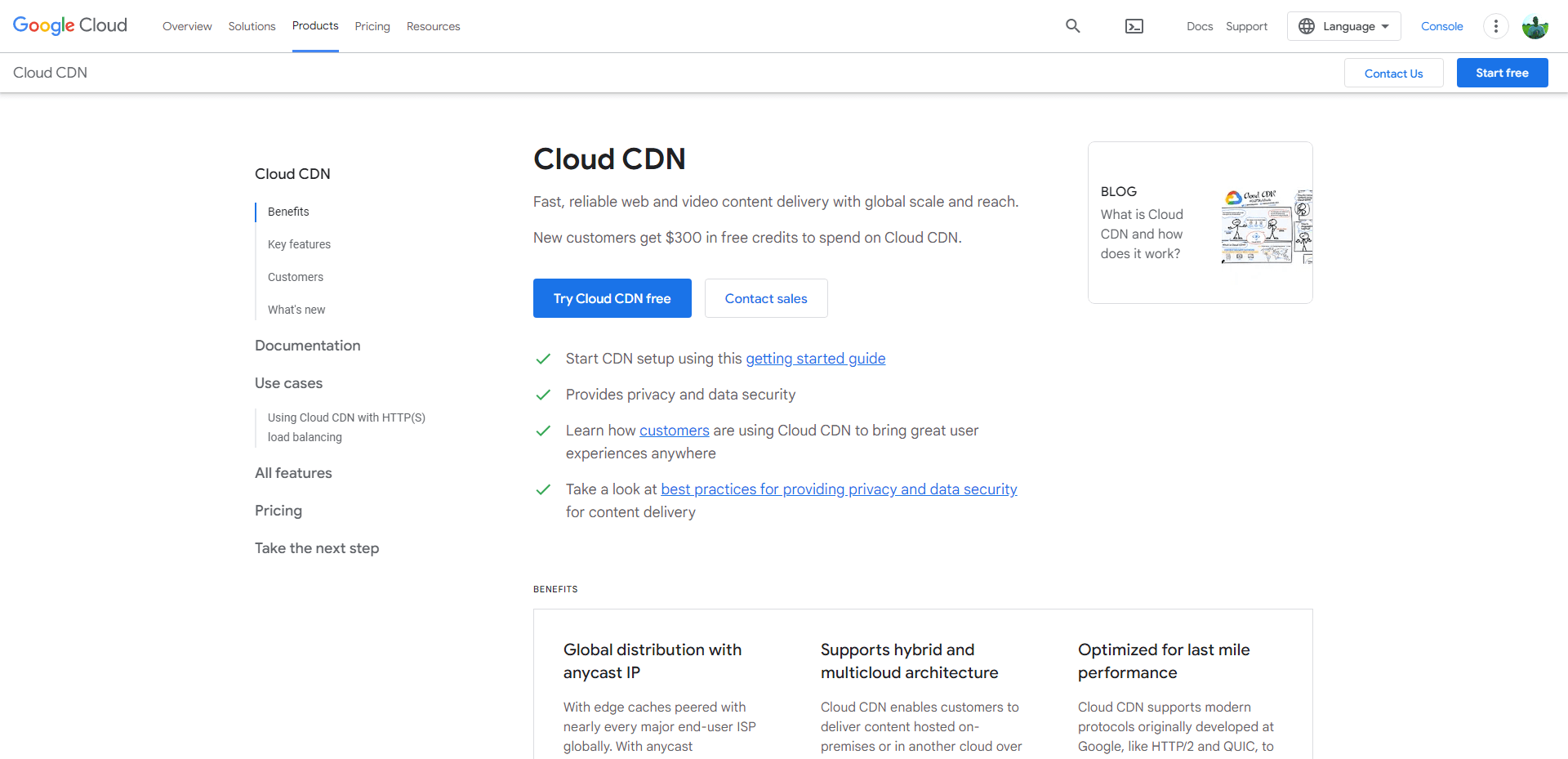Jump to Take the next step

317,548
